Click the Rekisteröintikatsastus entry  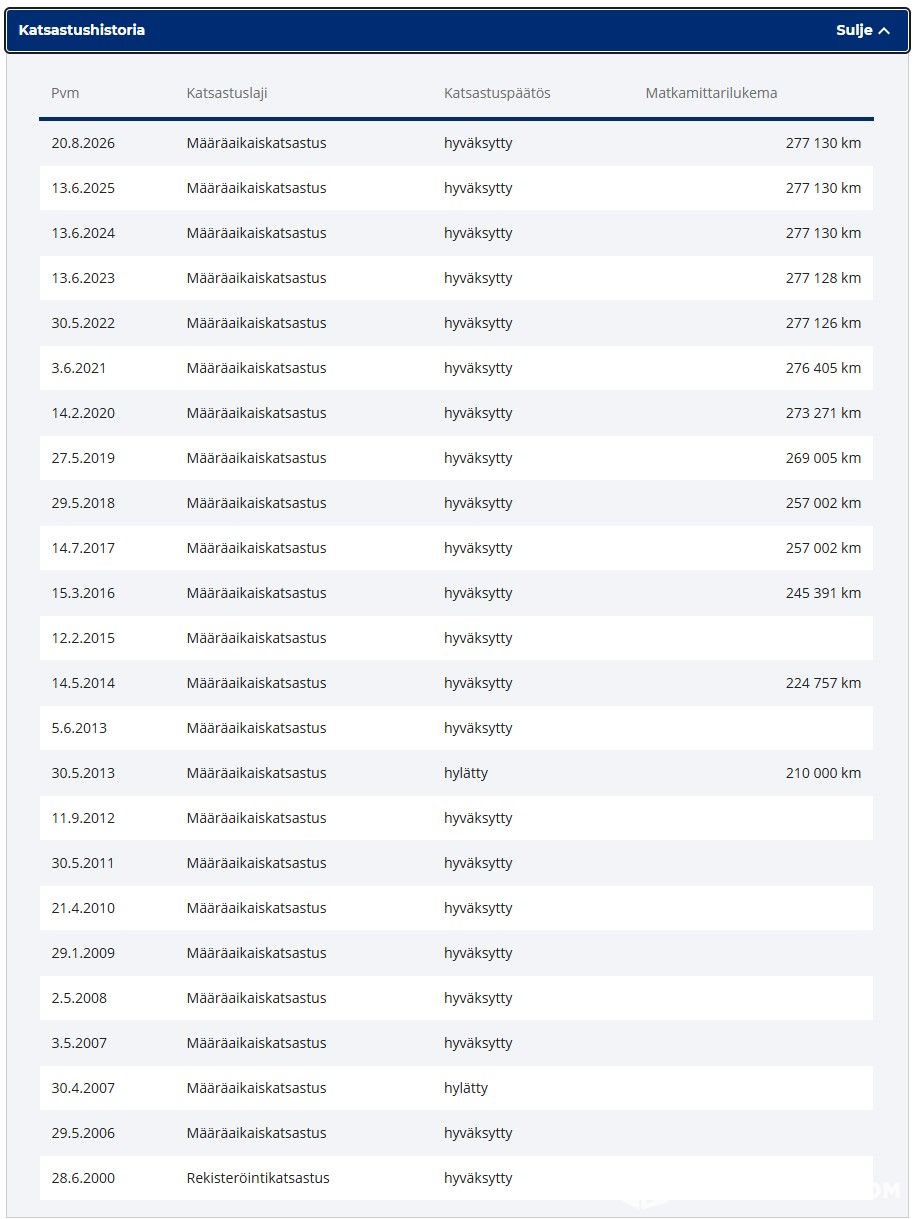(258, 1178)
